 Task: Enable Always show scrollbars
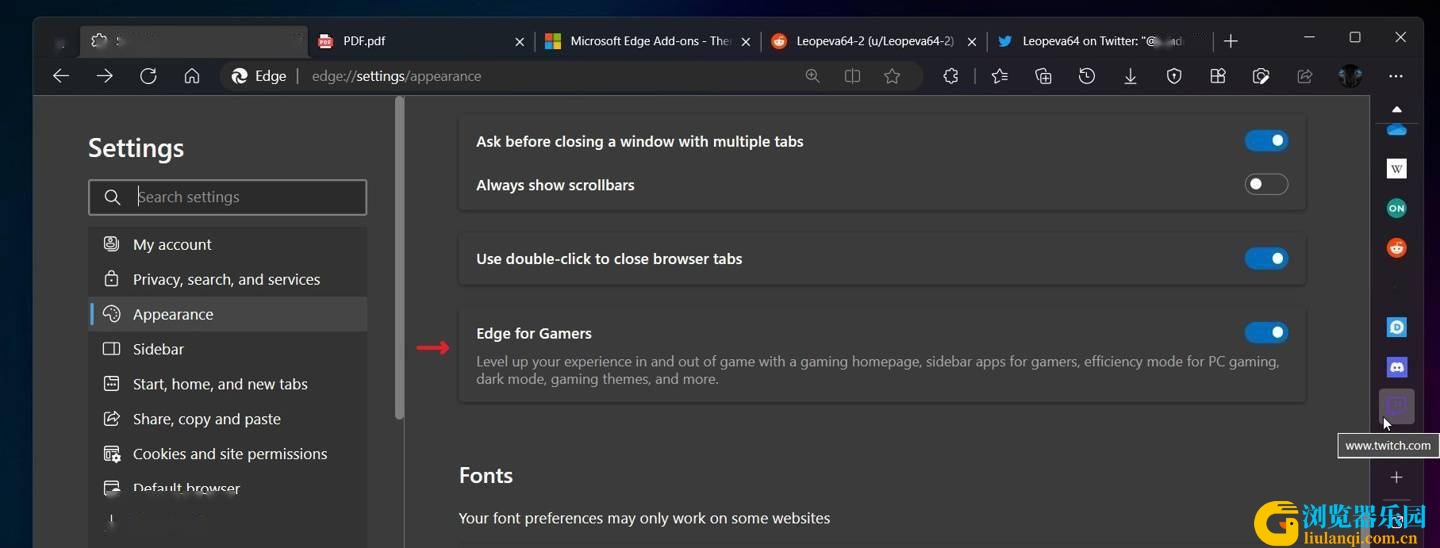[1266, 184]
